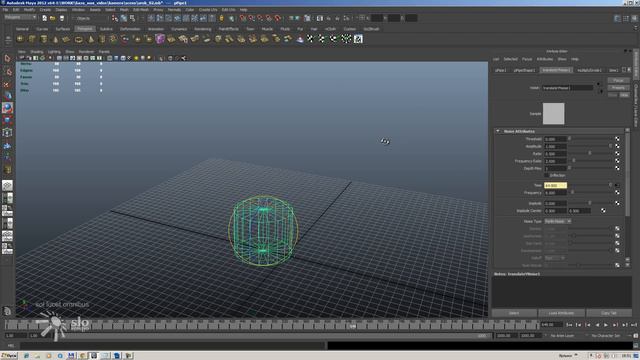This screenshot has width=640, height=360.
Task: Click the Load Attributes button
Action: click(561, 313)
